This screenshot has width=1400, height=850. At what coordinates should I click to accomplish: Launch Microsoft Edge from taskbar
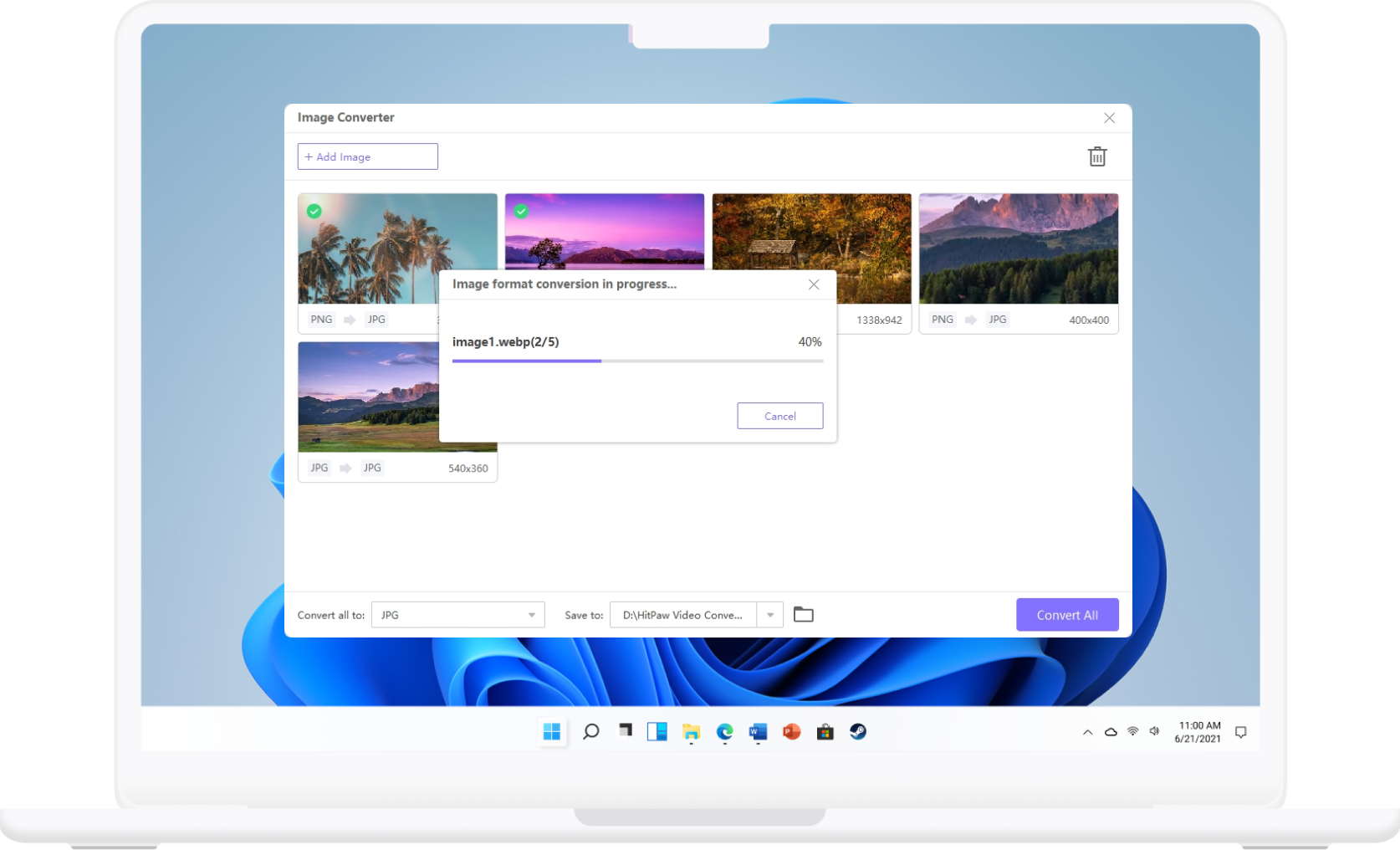point(724,732)
